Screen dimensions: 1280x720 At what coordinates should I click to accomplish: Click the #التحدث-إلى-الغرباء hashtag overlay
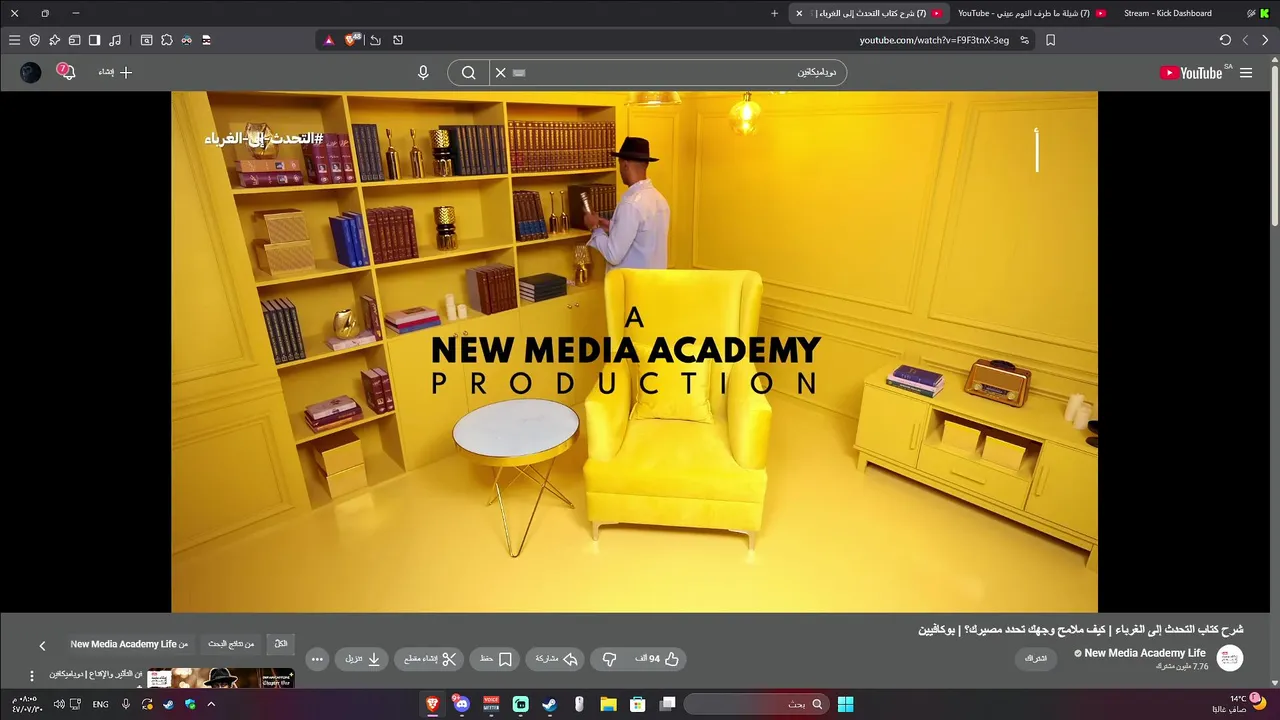tap(264, 138)
